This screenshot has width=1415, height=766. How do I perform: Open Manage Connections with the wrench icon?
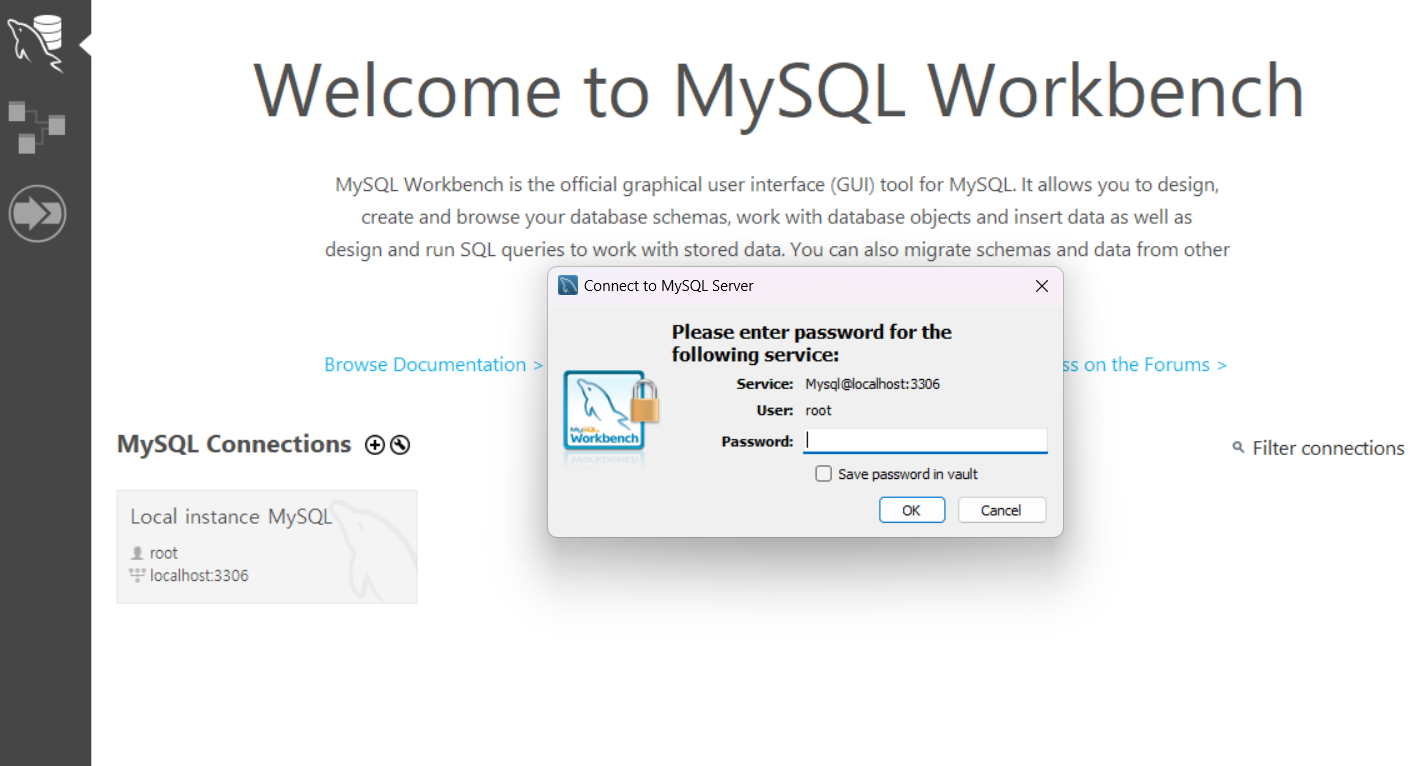point(400,445)
